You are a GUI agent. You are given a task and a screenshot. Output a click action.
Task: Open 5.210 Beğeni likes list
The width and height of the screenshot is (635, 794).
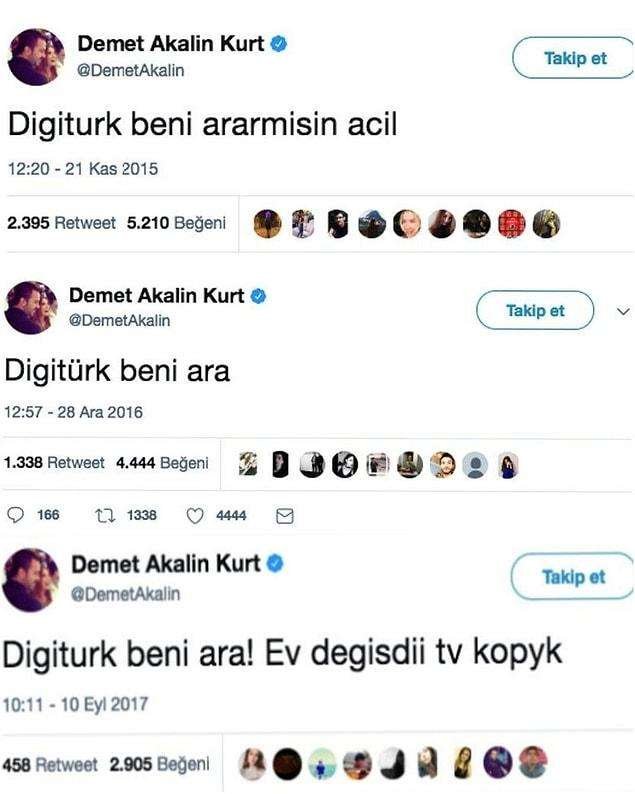coord(176,223)
